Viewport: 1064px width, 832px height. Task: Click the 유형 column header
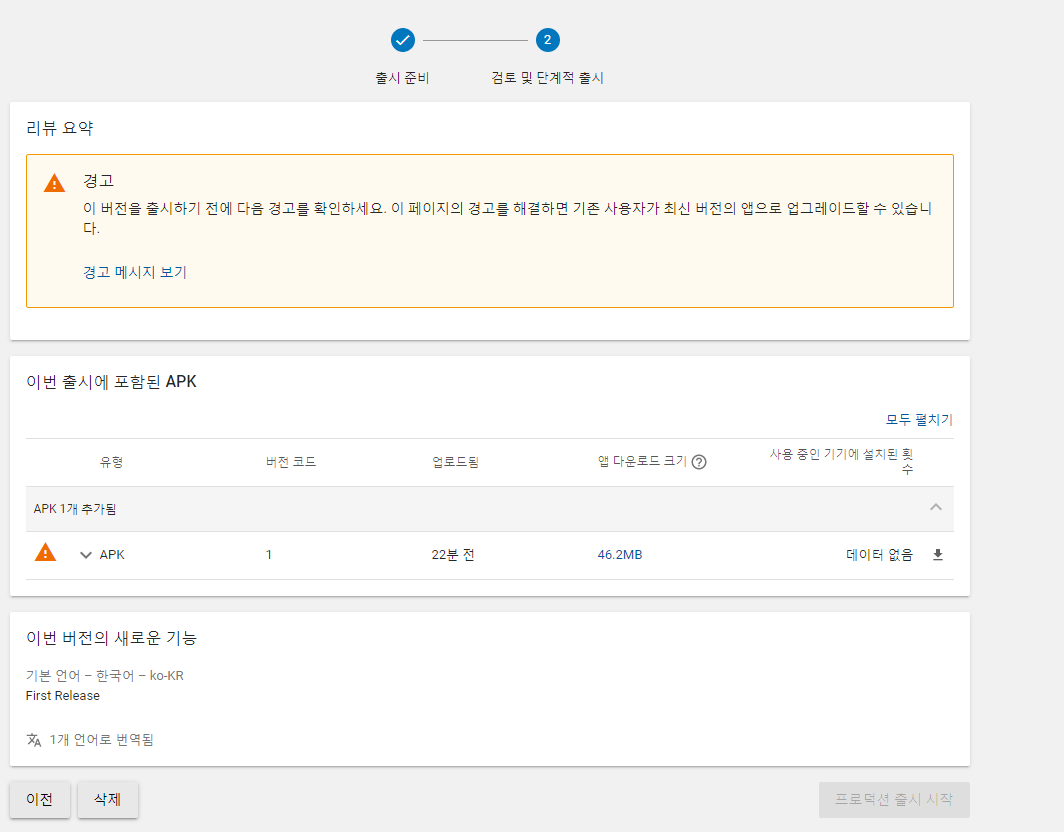coord(111,462)
